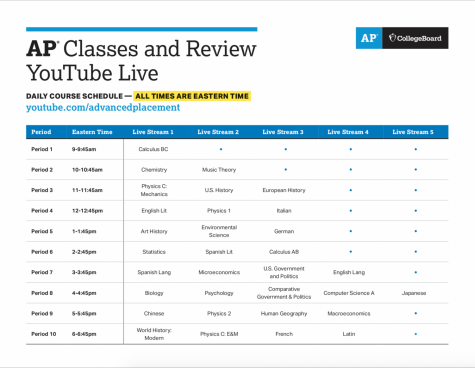Click the Period 1 row label

[42, 149]
